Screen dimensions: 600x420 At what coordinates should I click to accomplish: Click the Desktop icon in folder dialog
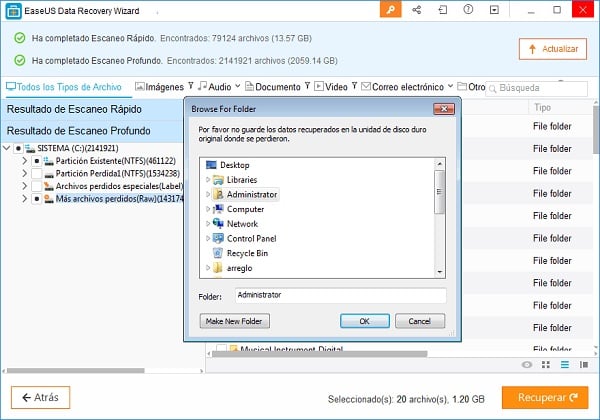pos(211,165)
